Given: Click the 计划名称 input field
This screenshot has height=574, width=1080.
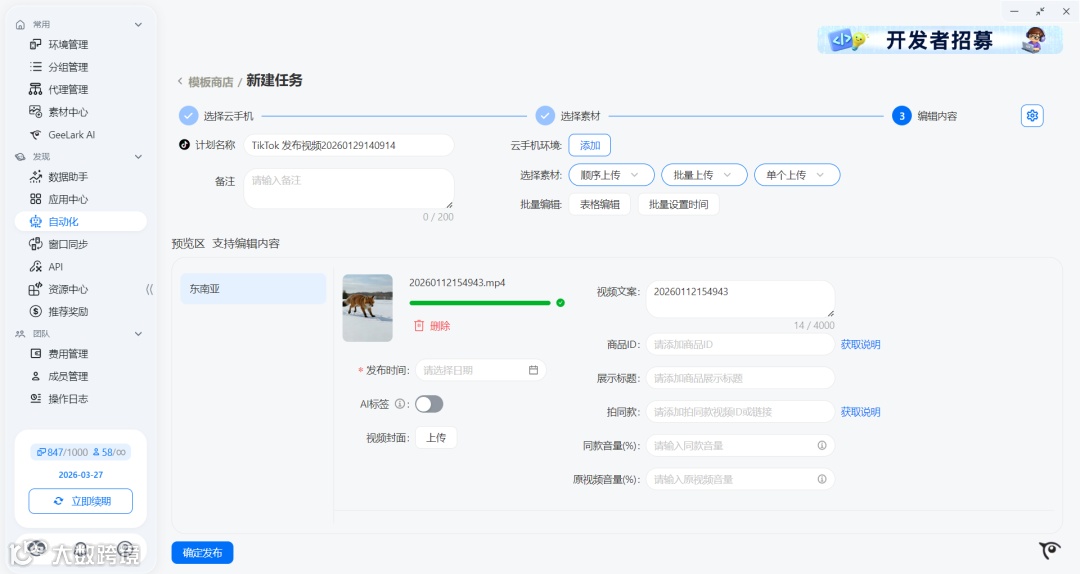Looking at the screenshot, I should (x=349, y=145).
